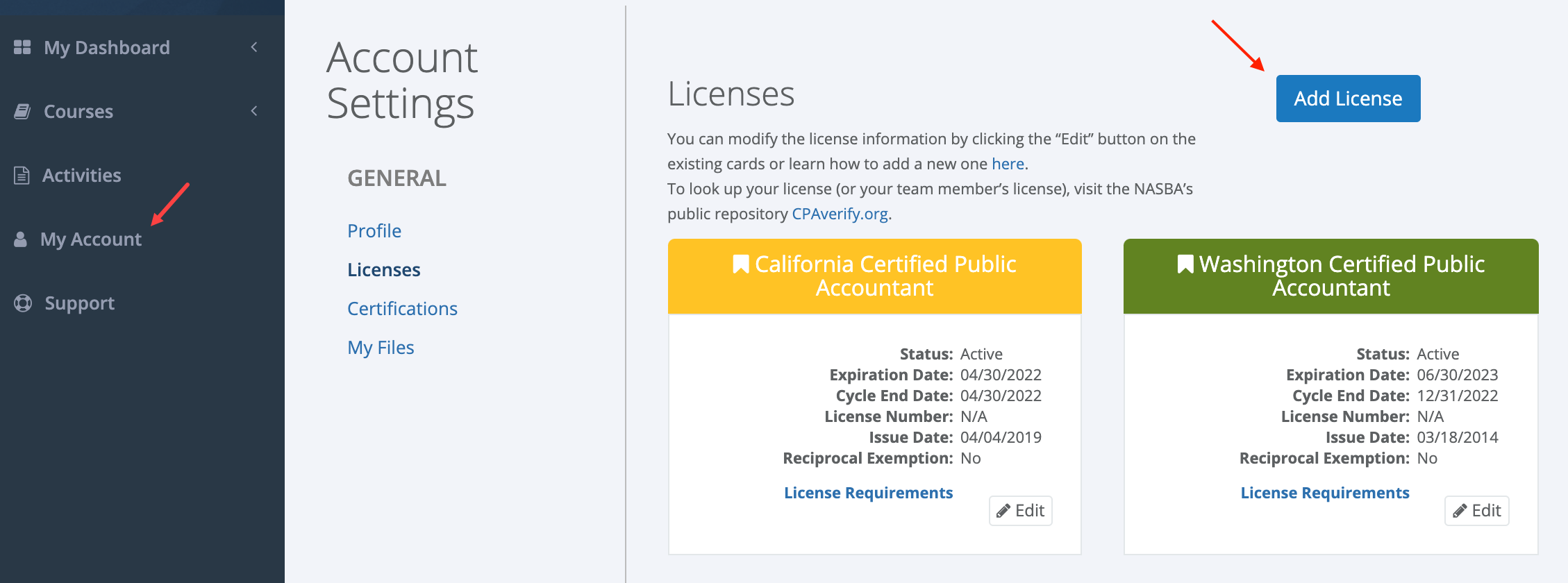The height and width of the screenshot is (583, 1568).
Task: Click California Cycle End Date label
Action: 894,396
